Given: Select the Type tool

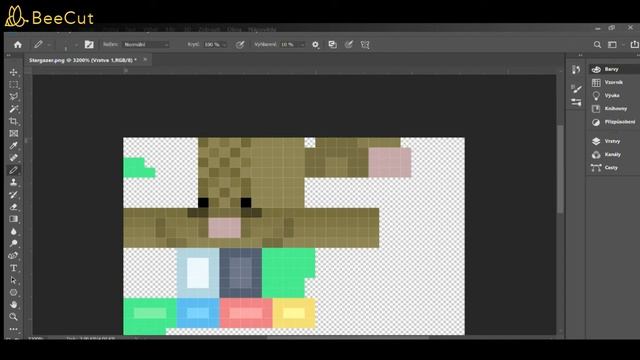Looking at the screenshot, I should 13,268.
